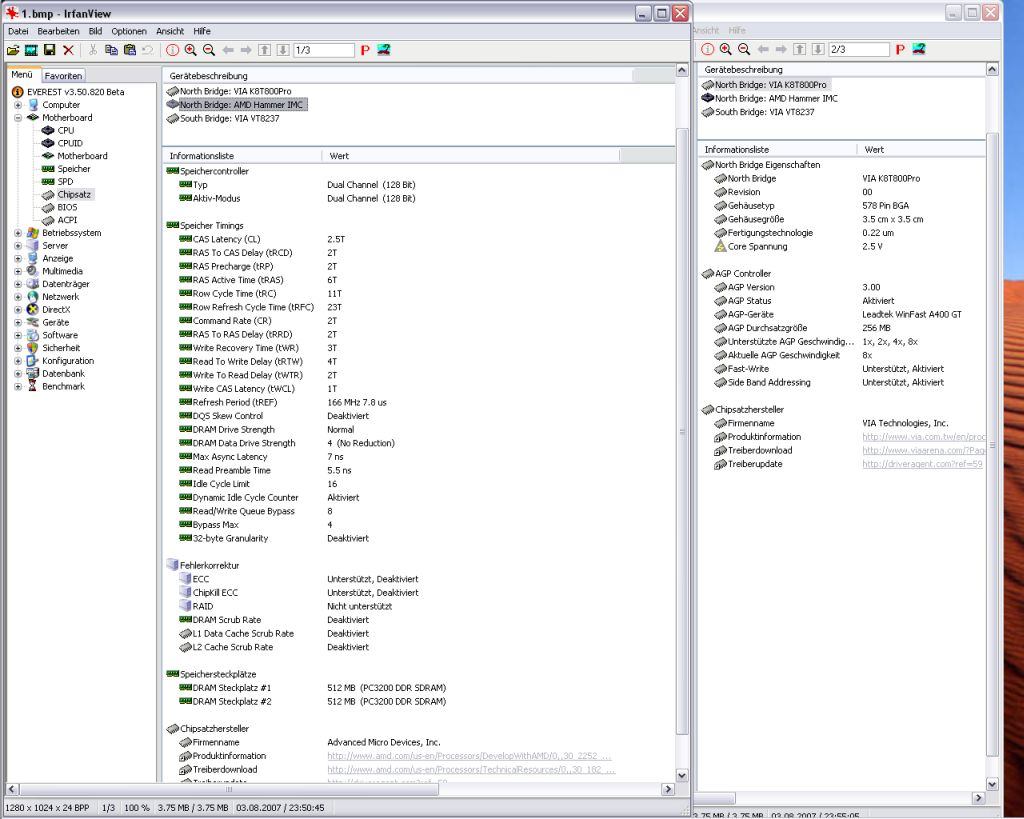Click next page down-arrow in background window

(x=818, y=49)
